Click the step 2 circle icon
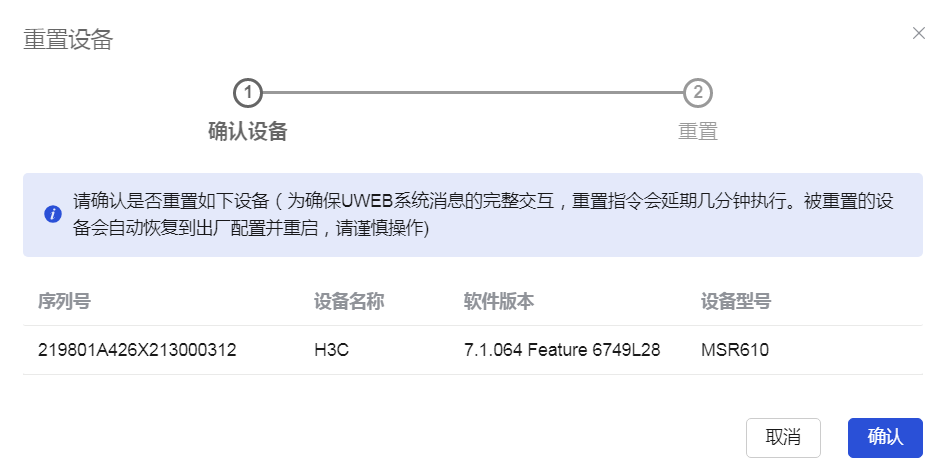The image size is (936, 472). coord(697,93)
